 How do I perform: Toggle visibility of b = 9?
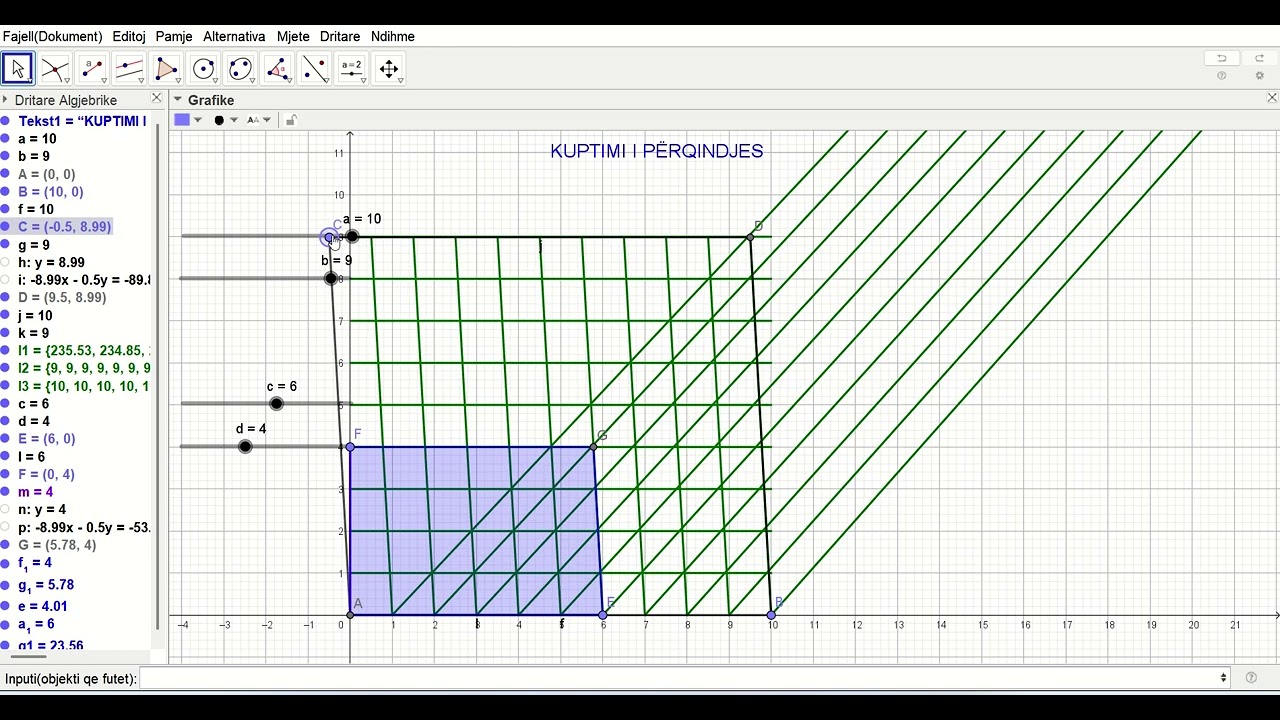5,156
